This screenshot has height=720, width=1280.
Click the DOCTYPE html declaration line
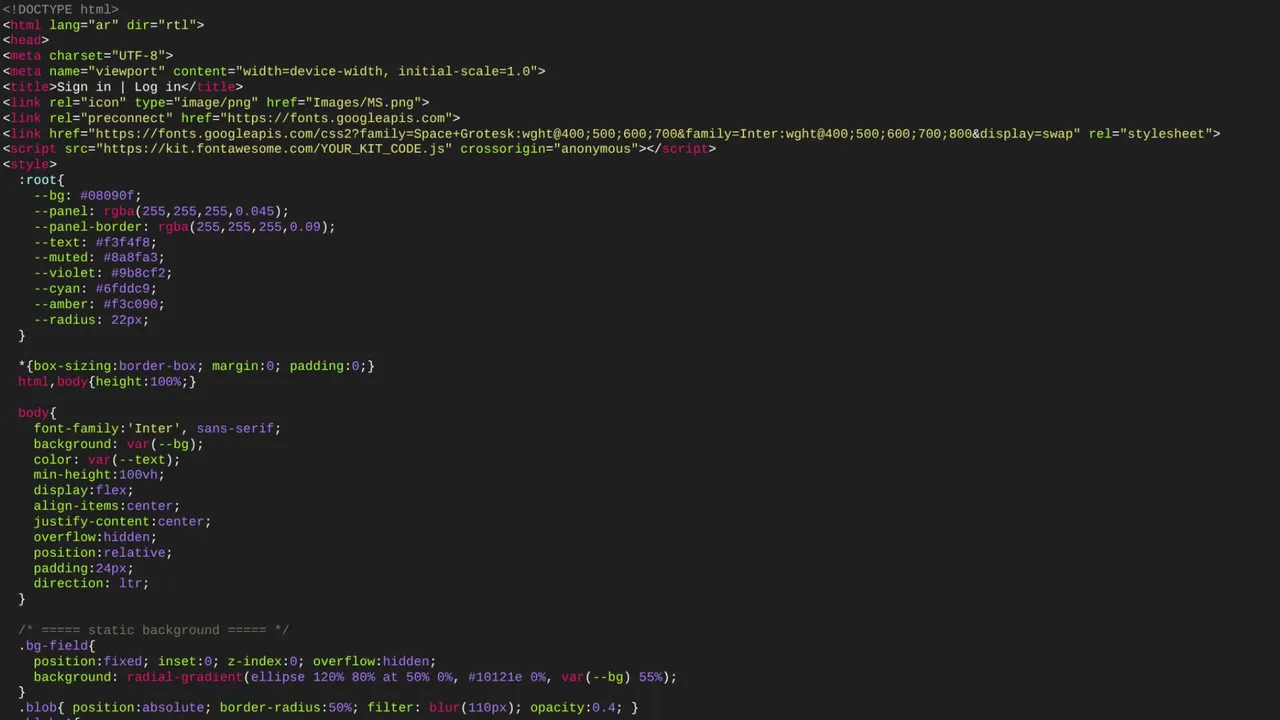[60, 9]
